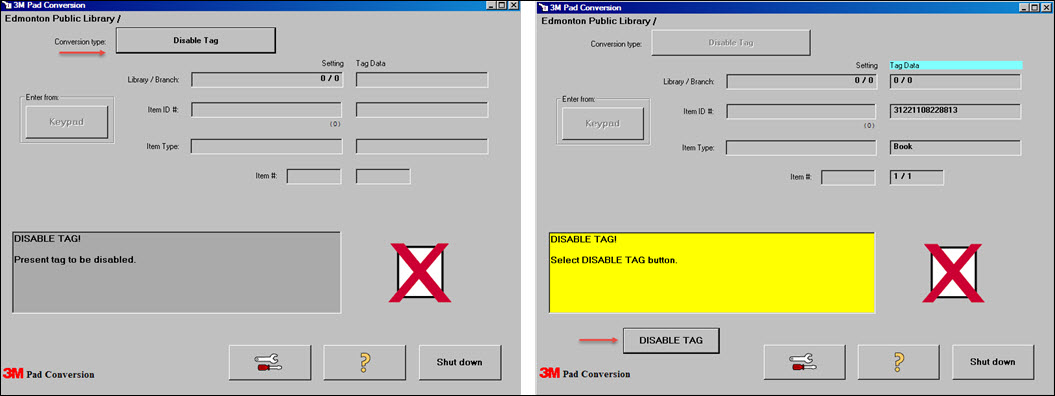Close the right 3M Pad Conversion window
The image size is (1055, 396).
[x=1046, y=7]
